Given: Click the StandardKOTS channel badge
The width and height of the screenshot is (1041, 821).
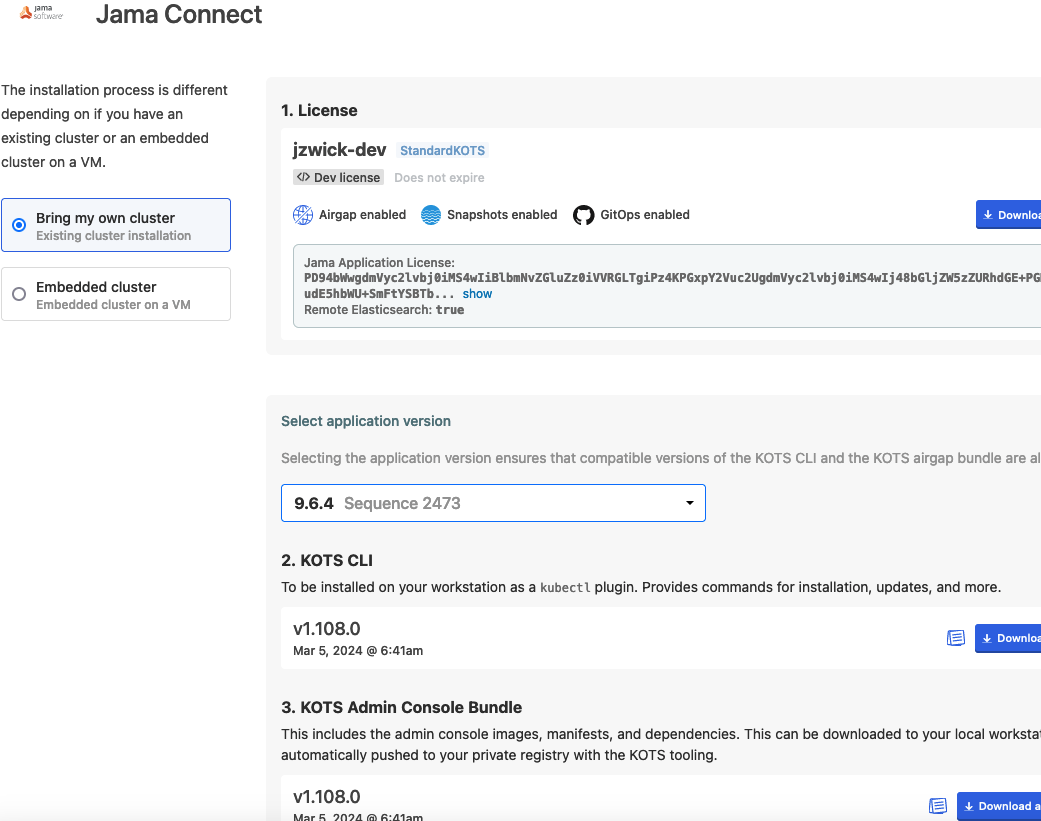Looking at the screenshot, I should 442,151.
